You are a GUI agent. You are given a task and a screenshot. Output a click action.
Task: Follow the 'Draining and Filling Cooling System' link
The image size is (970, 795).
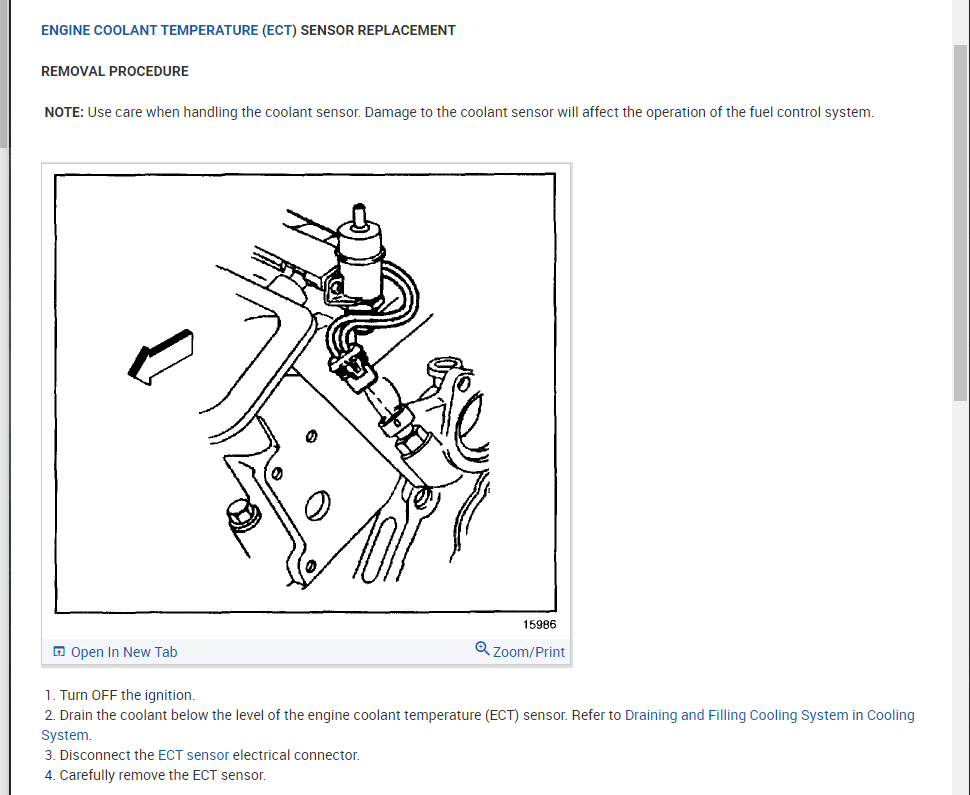point(736,715)
